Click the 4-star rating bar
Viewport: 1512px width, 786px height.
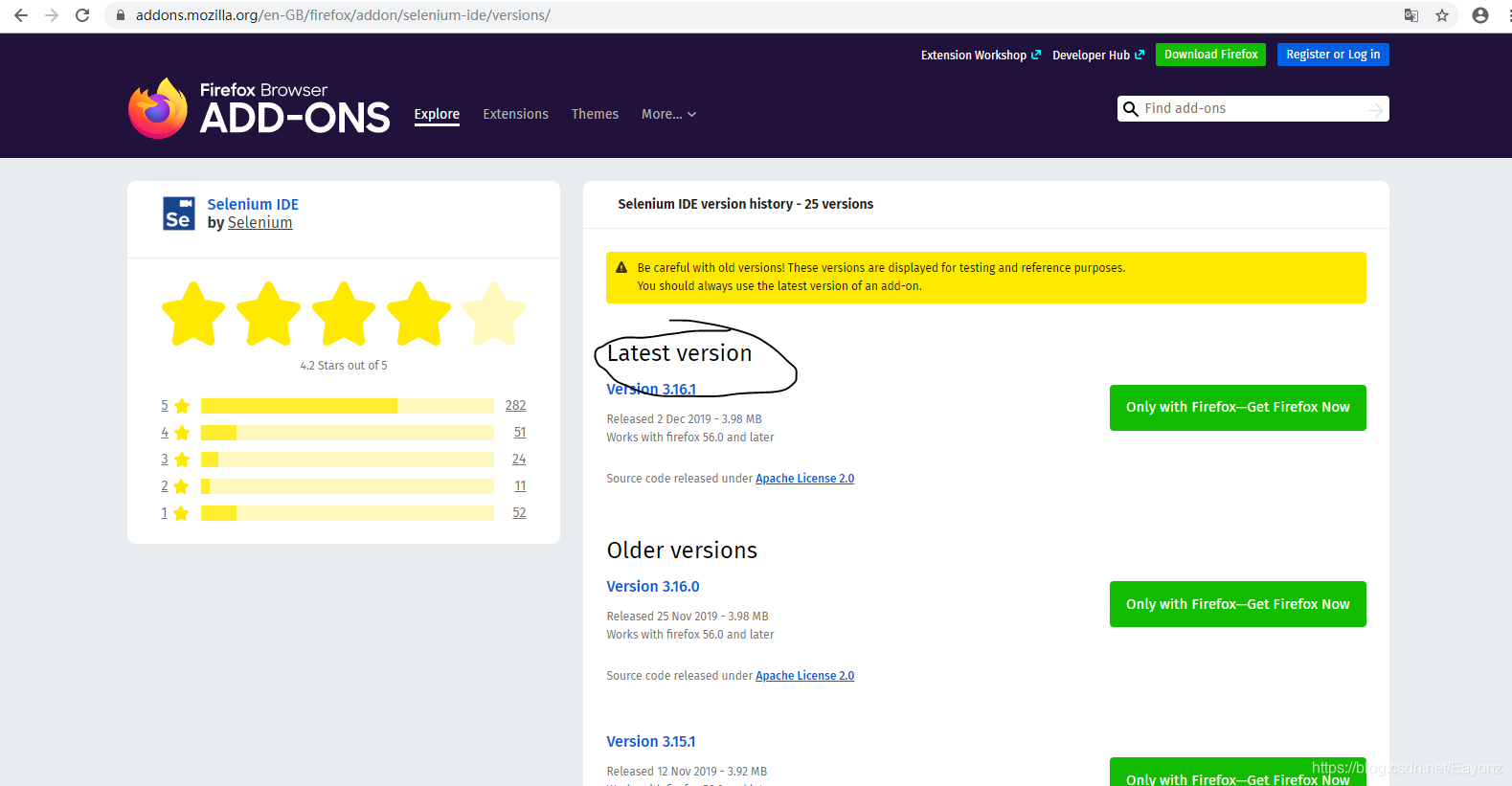tap(348, 433)
